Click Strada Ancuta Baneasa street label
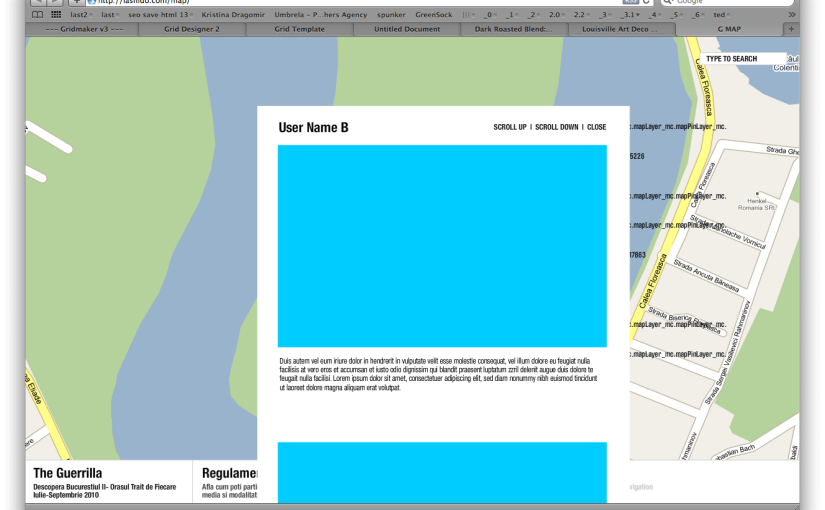The width and height of the screenshot is (825, 510). point(707,276)
